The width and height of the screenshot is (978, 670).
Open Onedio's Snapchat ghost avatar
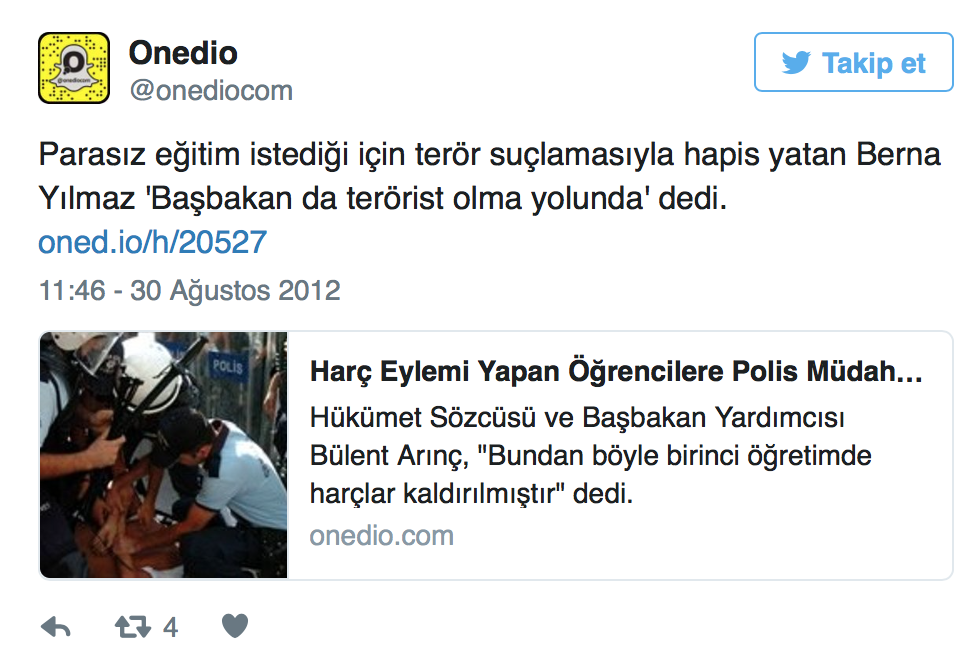click(x=74, y=68)
